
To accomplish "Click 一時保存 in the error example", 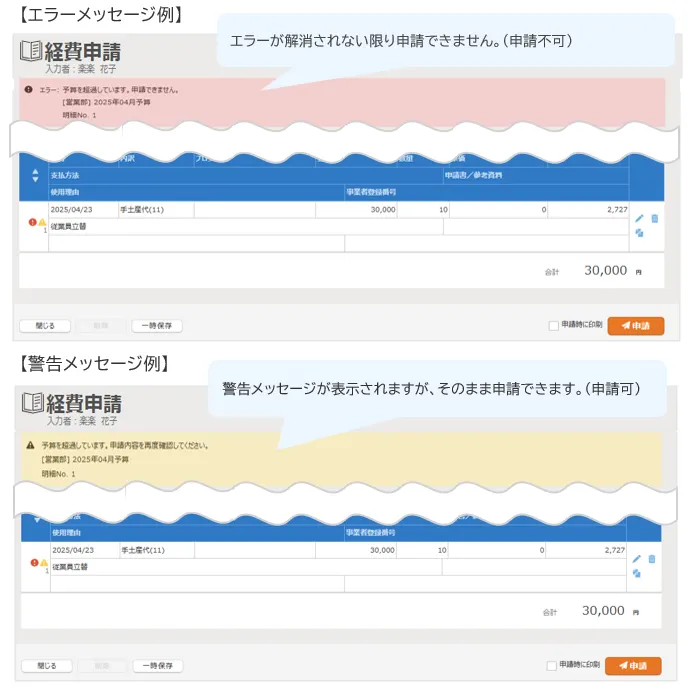I will tap(157, 326).
